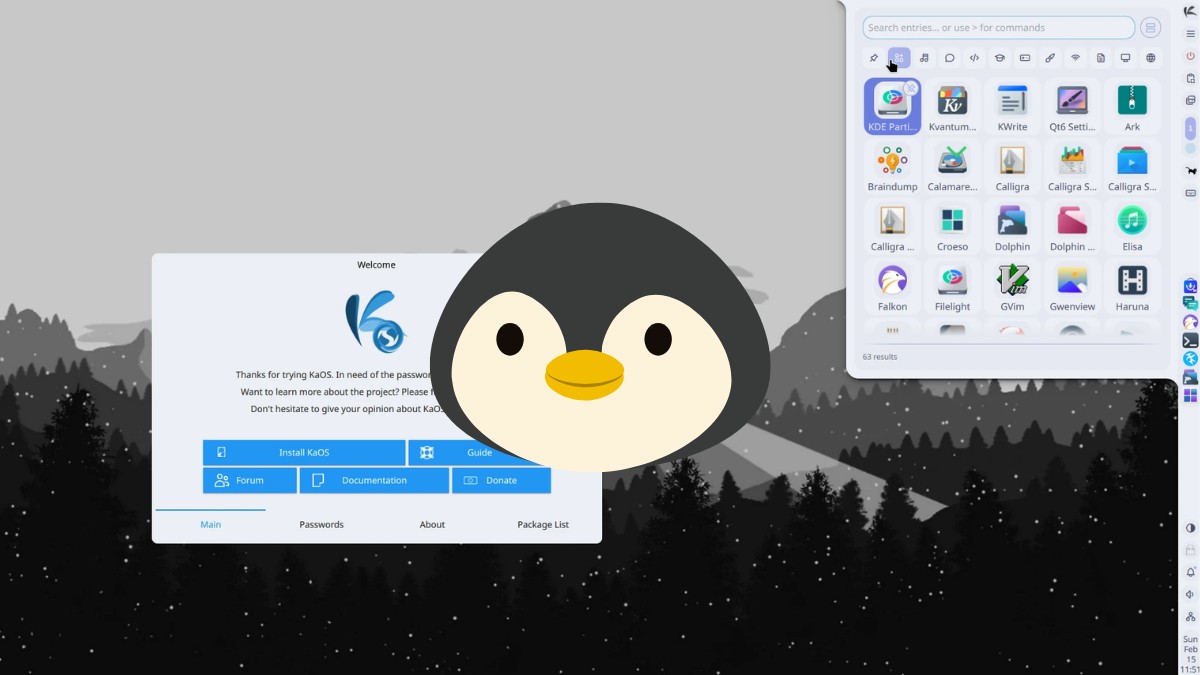
Task: Remove KDE Partition Manager via its x badge
Action: 910,87
